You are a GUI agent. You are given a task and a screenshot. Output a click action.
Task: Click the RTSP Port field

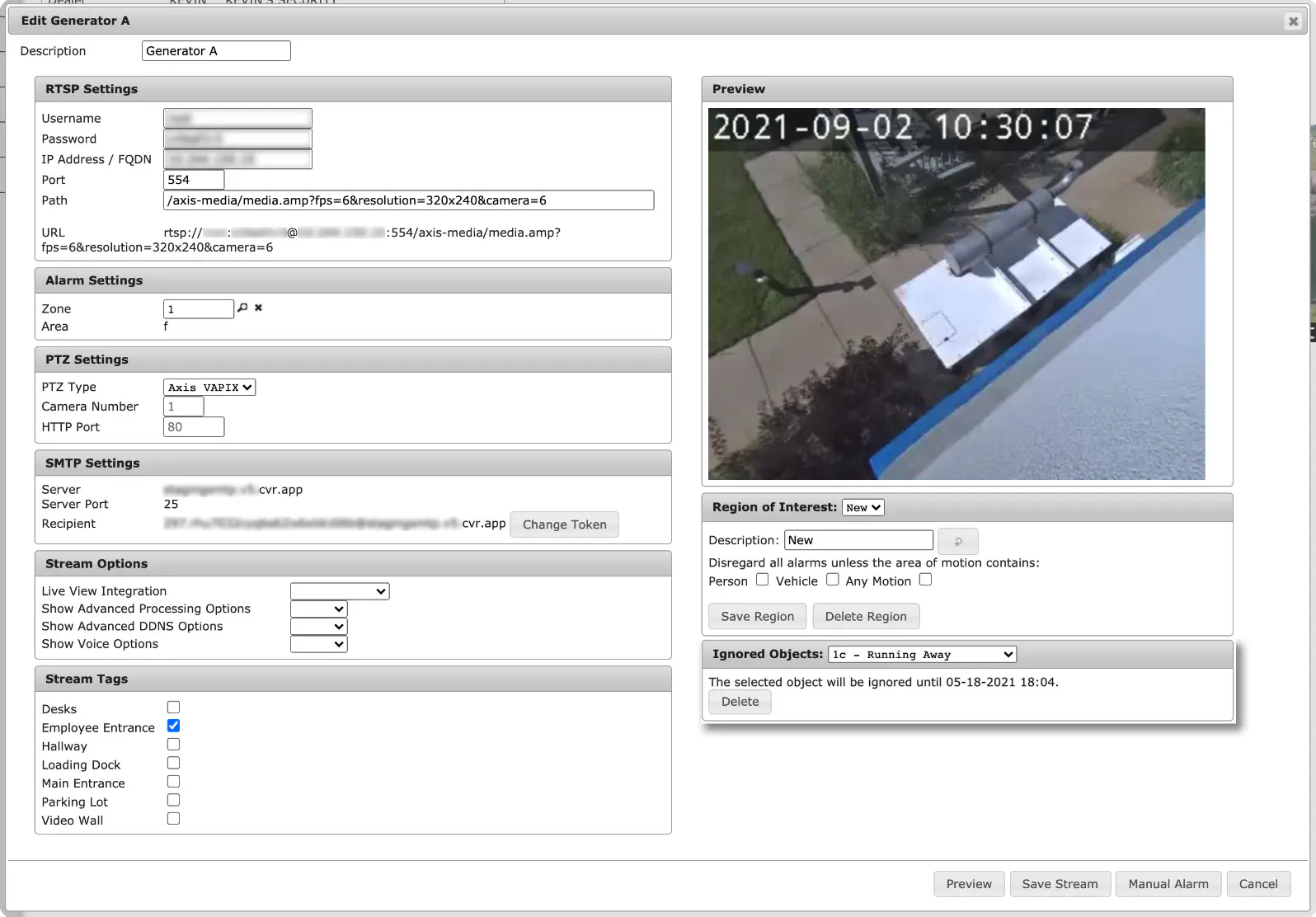tap(194, 180)
